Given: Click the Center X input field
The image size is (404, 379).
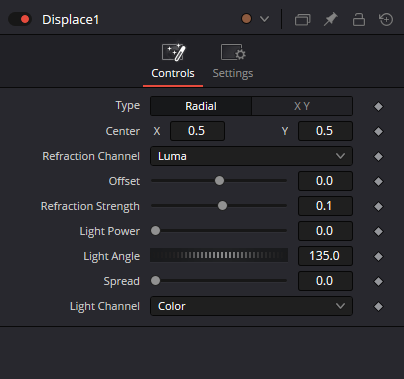Looking at the screenshot, I should (197, 131).
